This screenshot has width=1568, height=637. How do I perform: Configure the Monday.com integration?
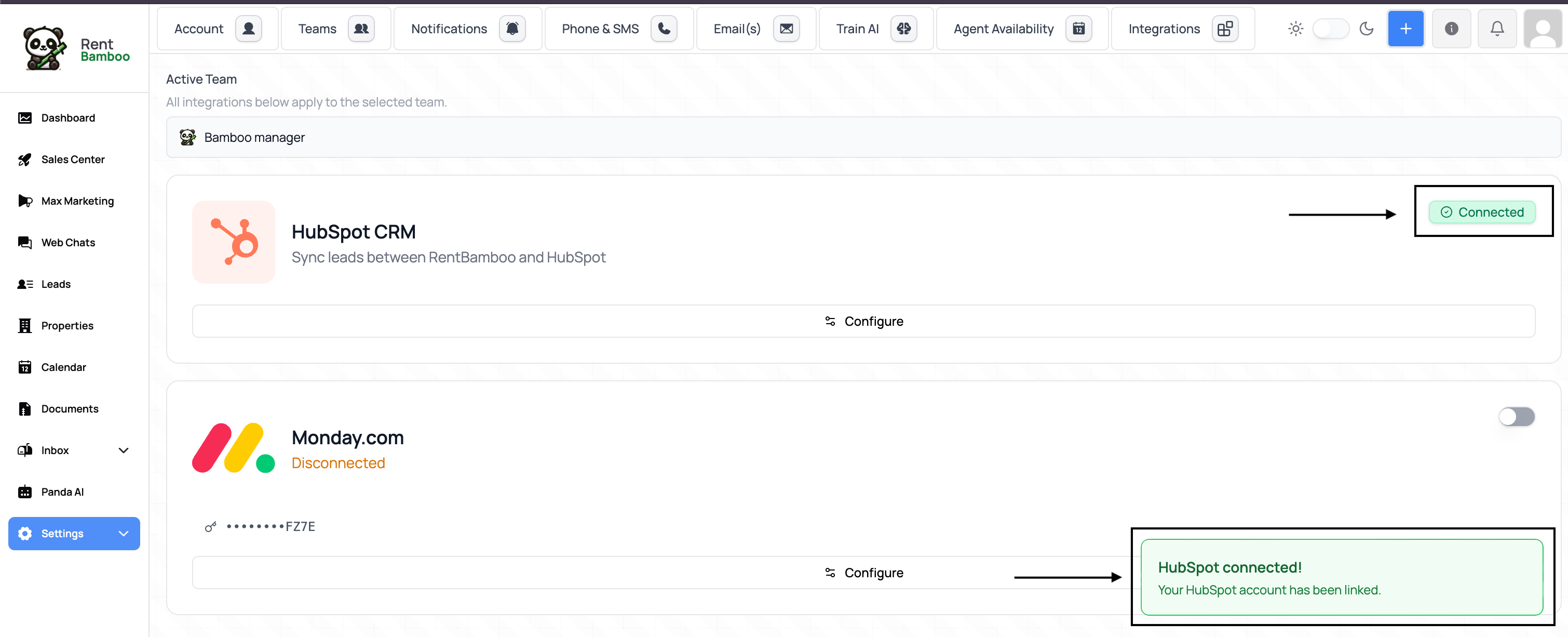pos(863,573)
